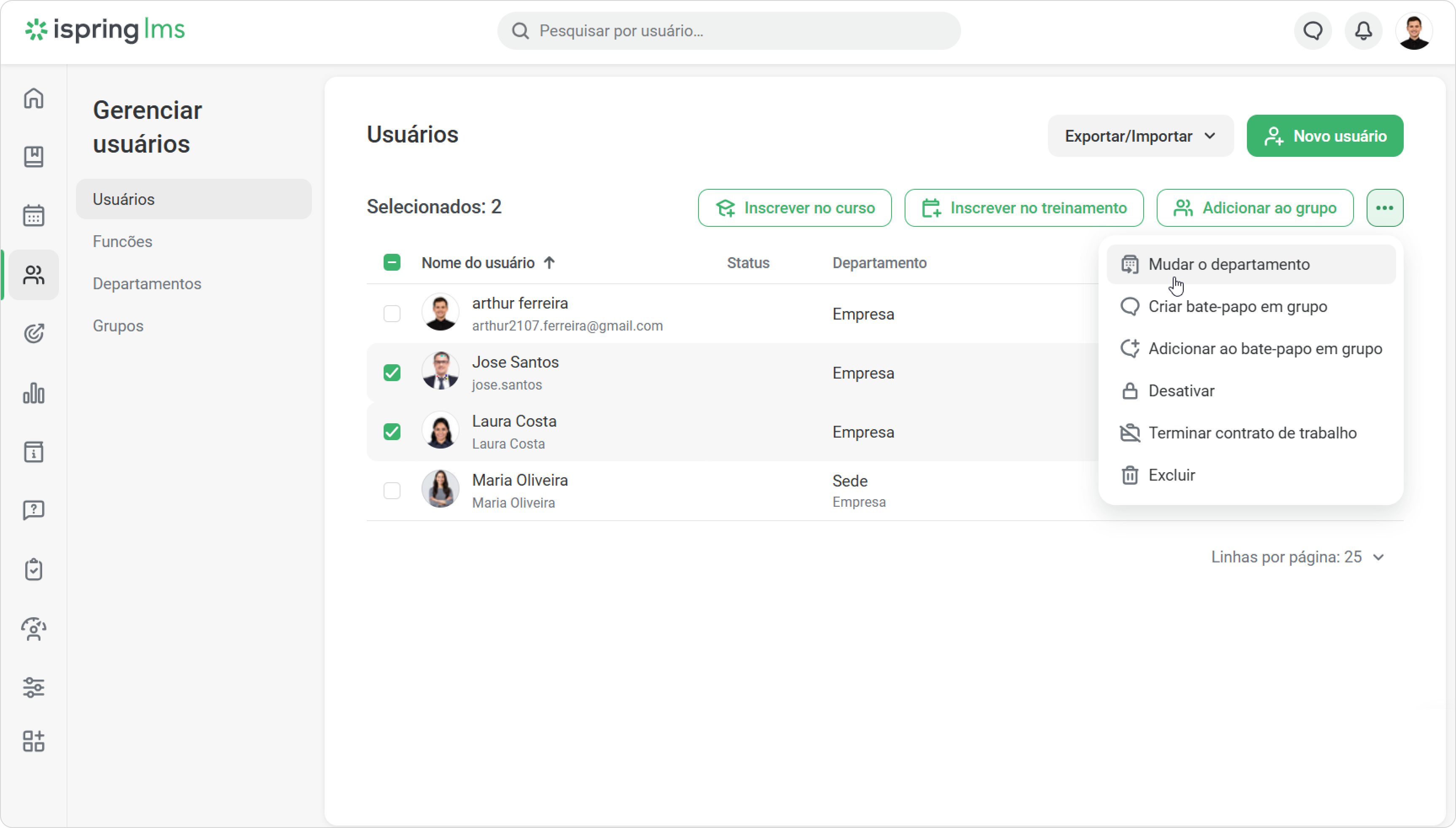Image resolution: width=1456 pixels, height=828 pixels.
Task: Click the notifications bell icon
Action: click(x=1363, y=31)
